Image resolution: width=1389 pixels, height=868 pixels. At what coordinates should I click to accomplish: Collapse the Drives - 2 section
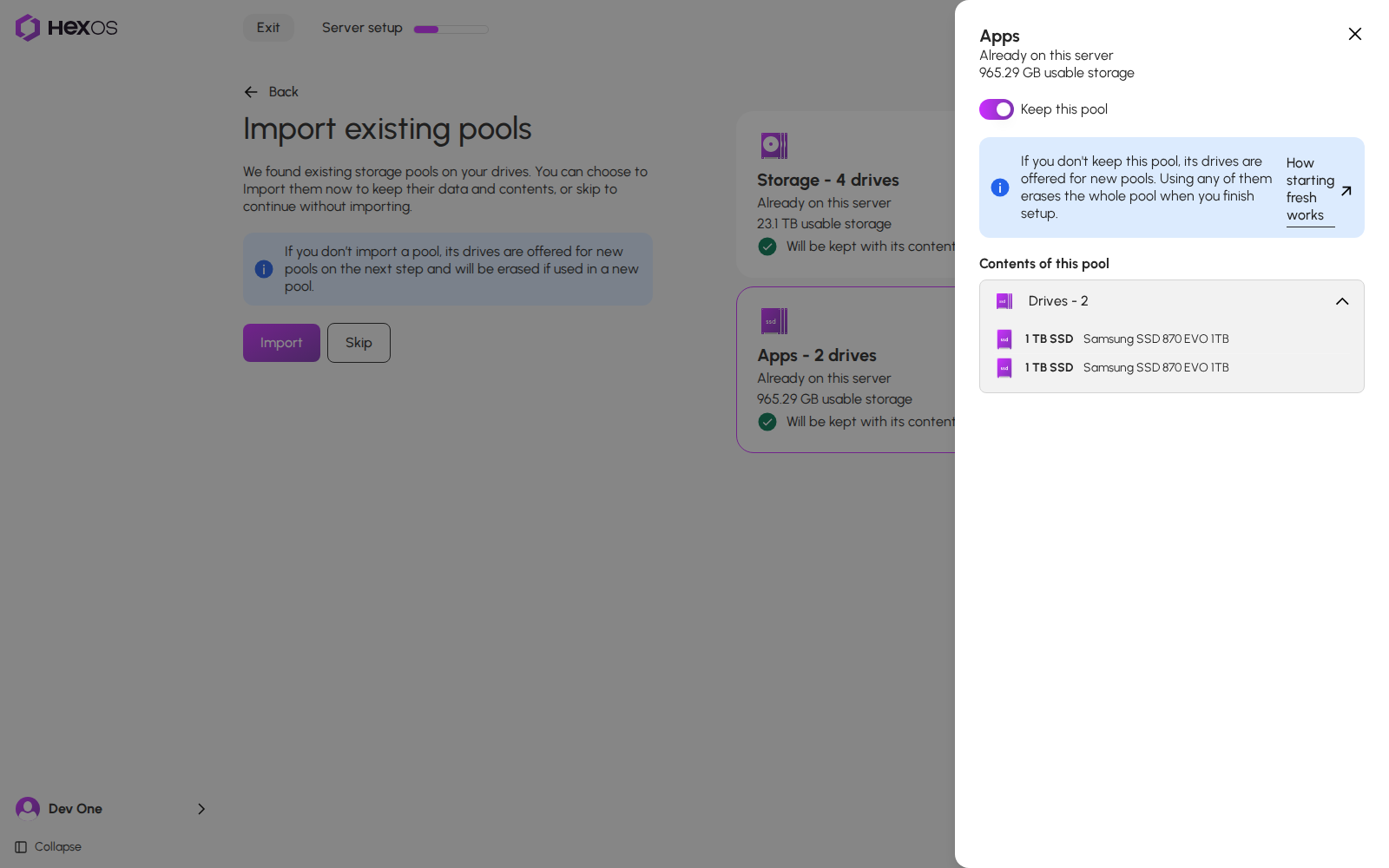coord(1342,301)
